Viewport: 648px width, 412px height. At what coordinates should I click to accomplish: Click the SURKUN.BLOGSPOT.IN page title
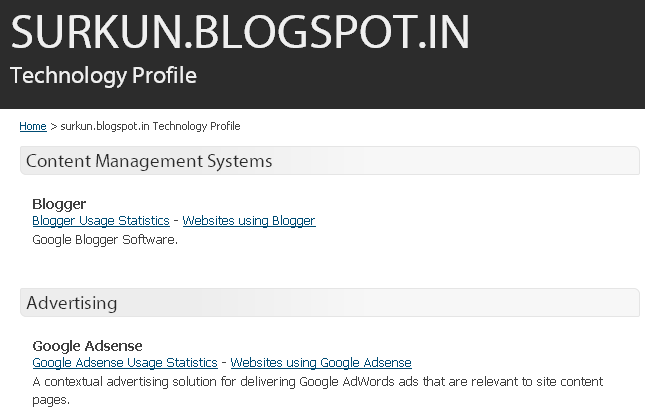pos(240,32)
